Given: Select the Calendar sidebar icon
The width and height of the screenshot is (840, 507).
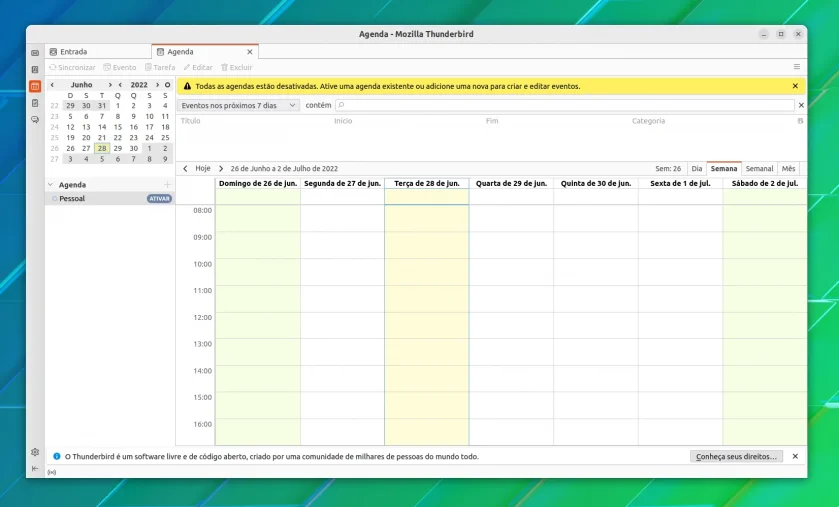Looking at the screenshot, I should point(35,86).
